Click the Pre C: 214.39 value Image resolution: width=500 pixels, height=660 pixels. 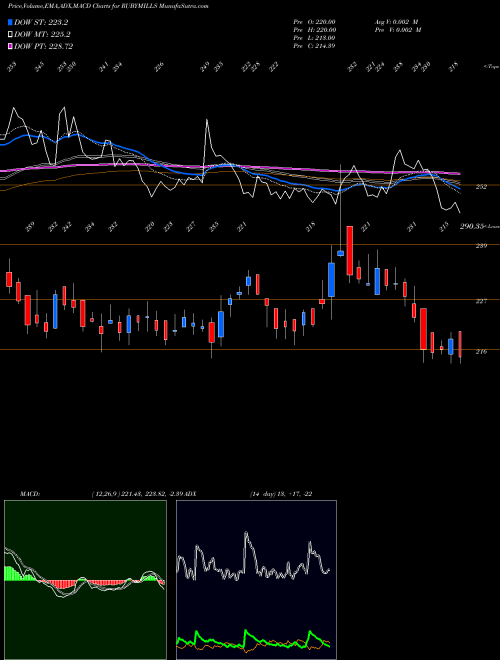coord(314,46)
